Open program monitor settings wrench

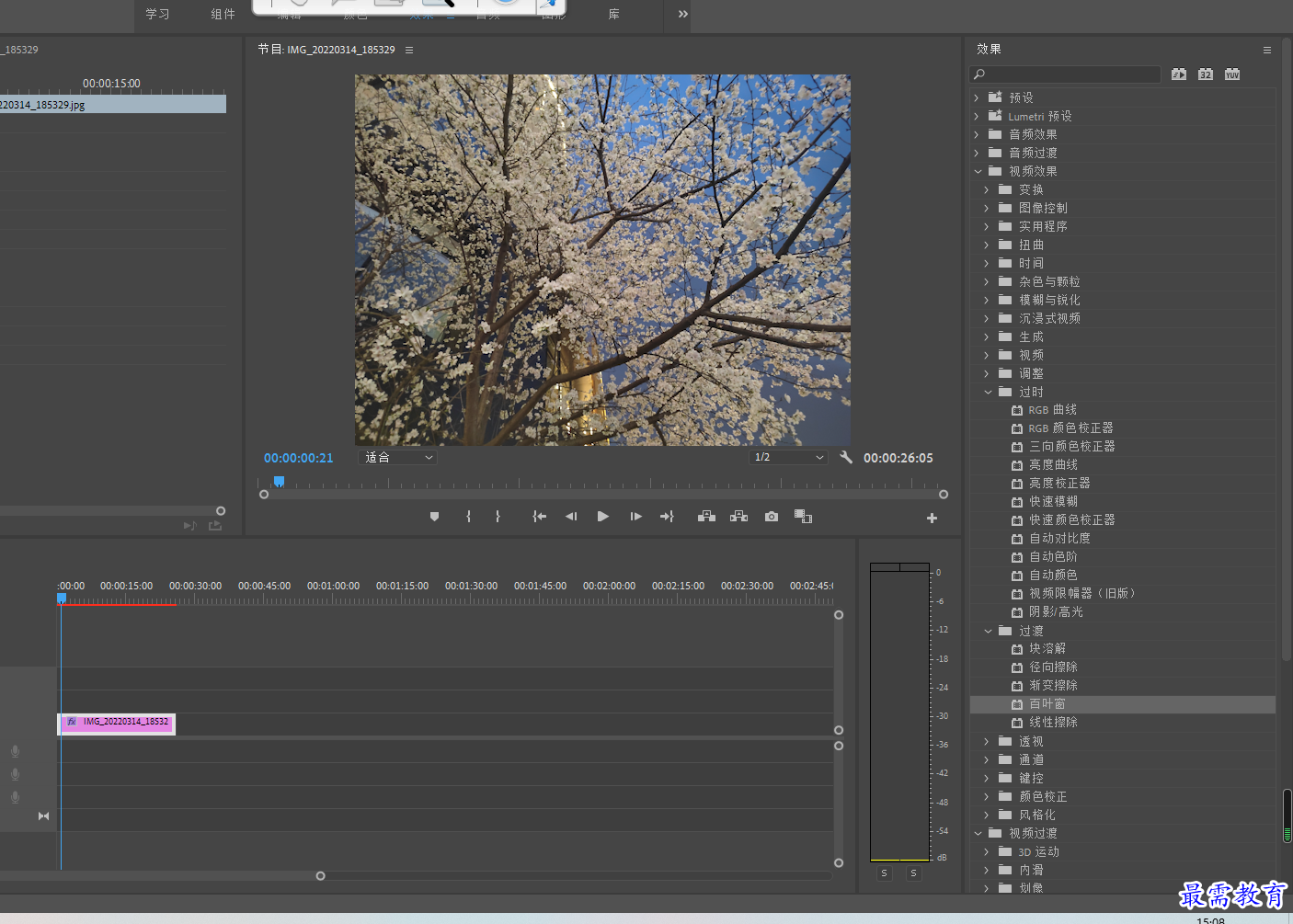tap(846, 457)
